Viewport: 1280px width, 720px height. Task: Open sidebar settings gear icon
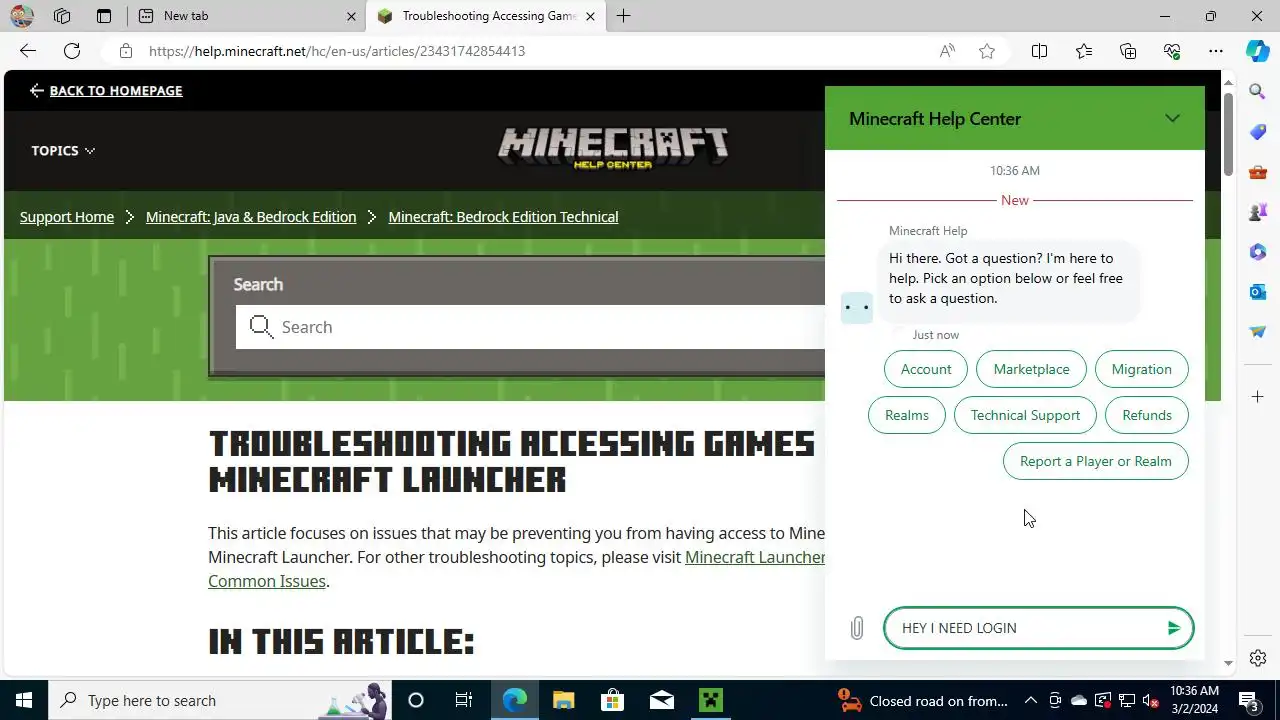(x=1258, y=658)
